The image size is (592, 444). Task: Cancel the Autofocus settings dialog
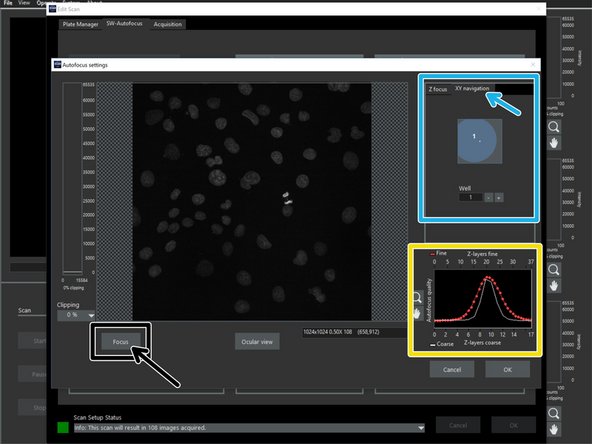(452, 369)
